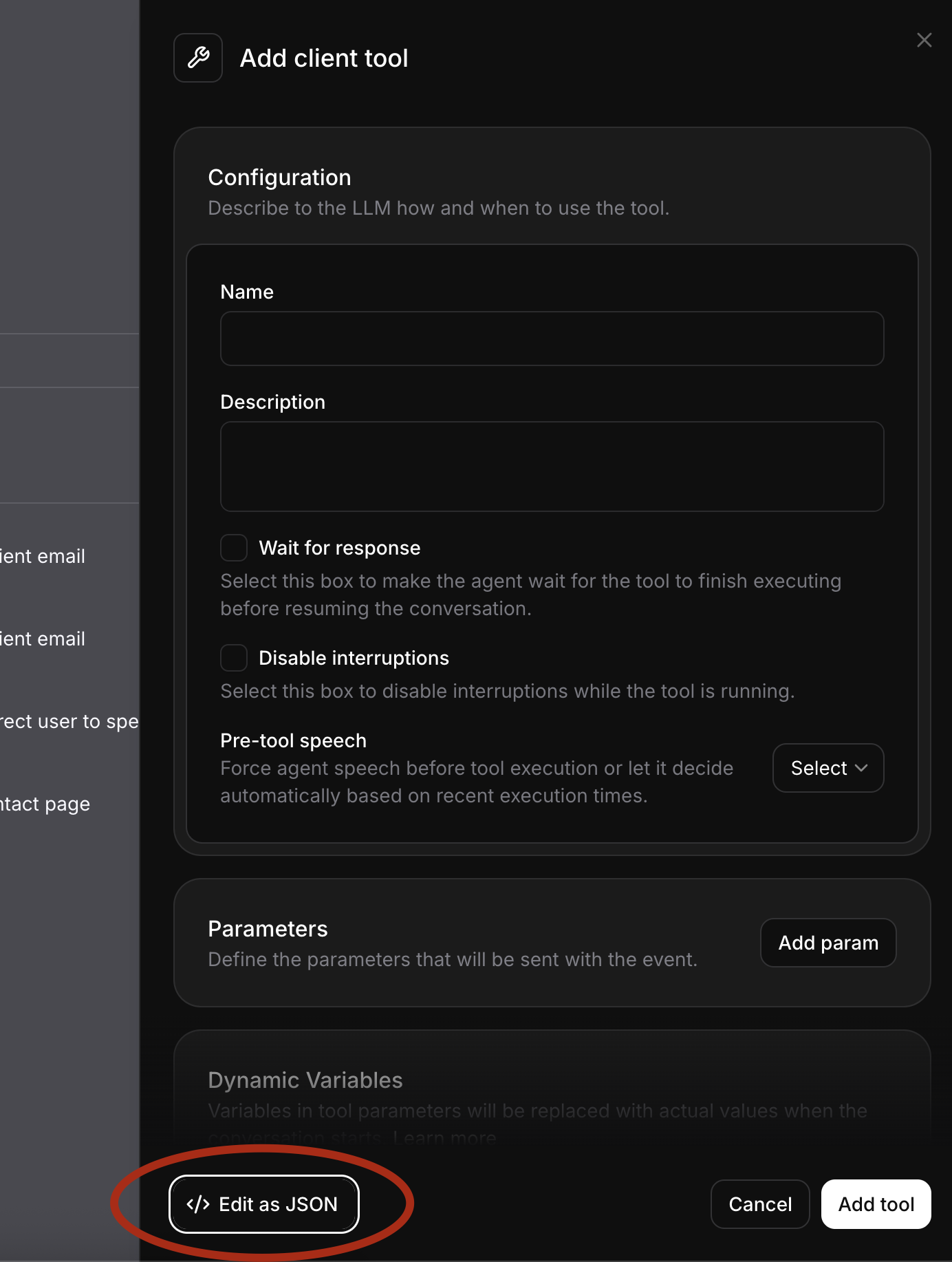952x1262 pixels.
Task: Cancel adding the client tool
Action: point(759,1204)
